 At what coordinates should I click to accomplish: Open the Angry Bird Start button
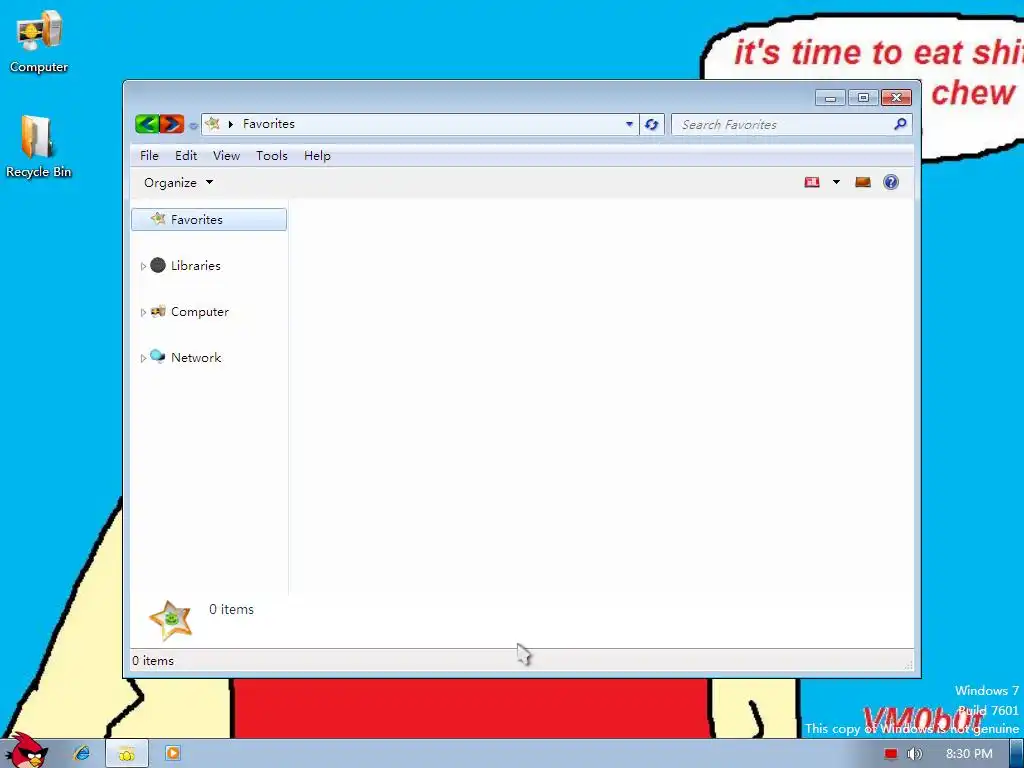click(26, 751)
